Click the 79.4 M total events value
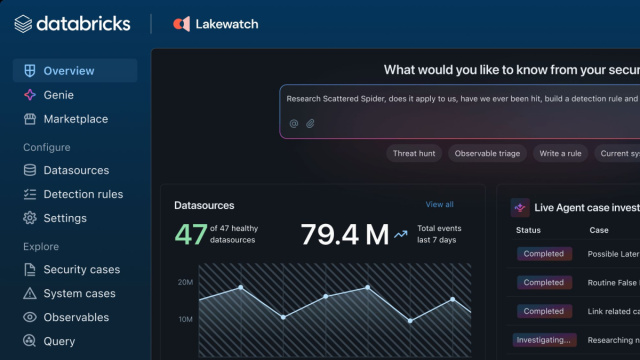The width and height of the screenshot is (640, 360). pyautogui.click(x=345, y=234)
